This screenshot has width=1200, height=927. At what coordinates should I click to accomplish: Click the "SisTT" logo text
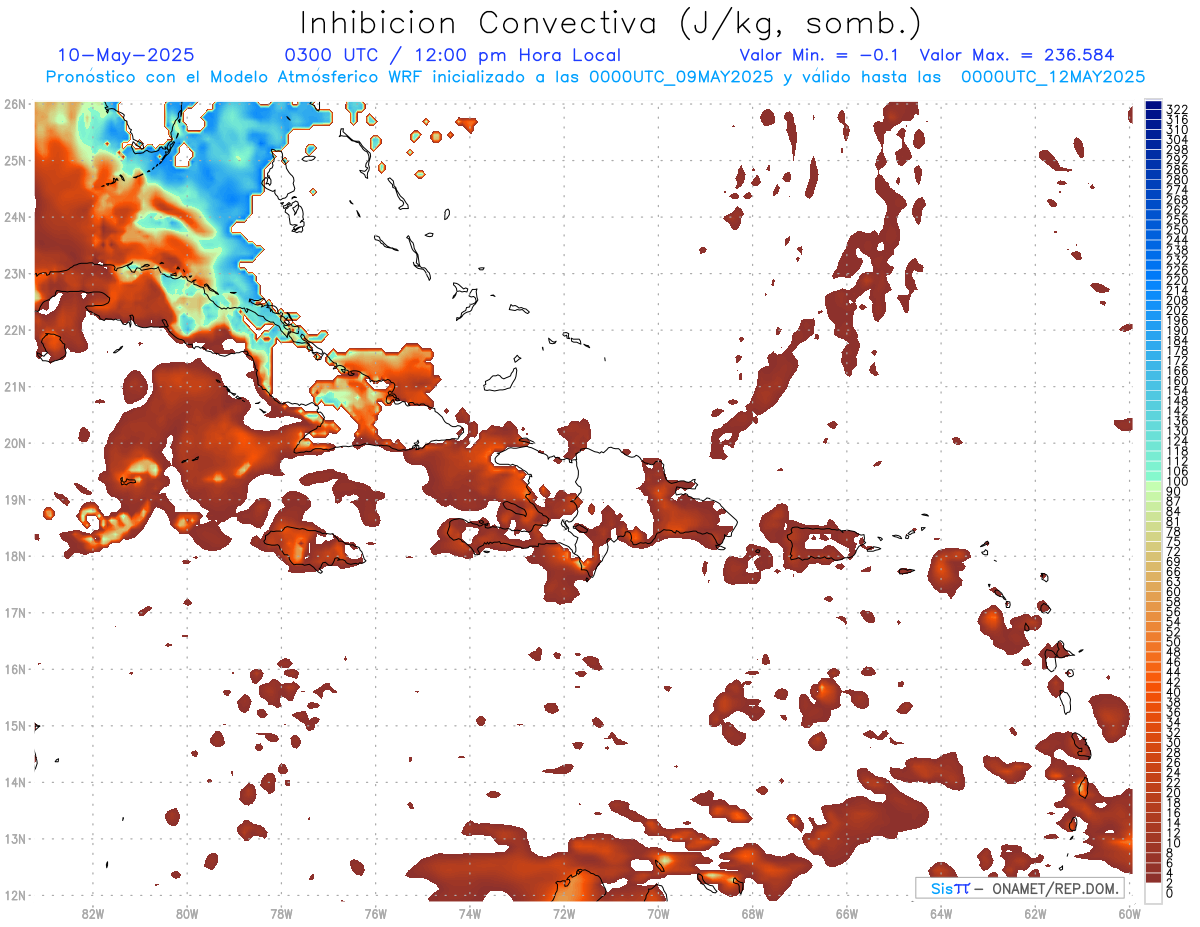click(949, 888)
